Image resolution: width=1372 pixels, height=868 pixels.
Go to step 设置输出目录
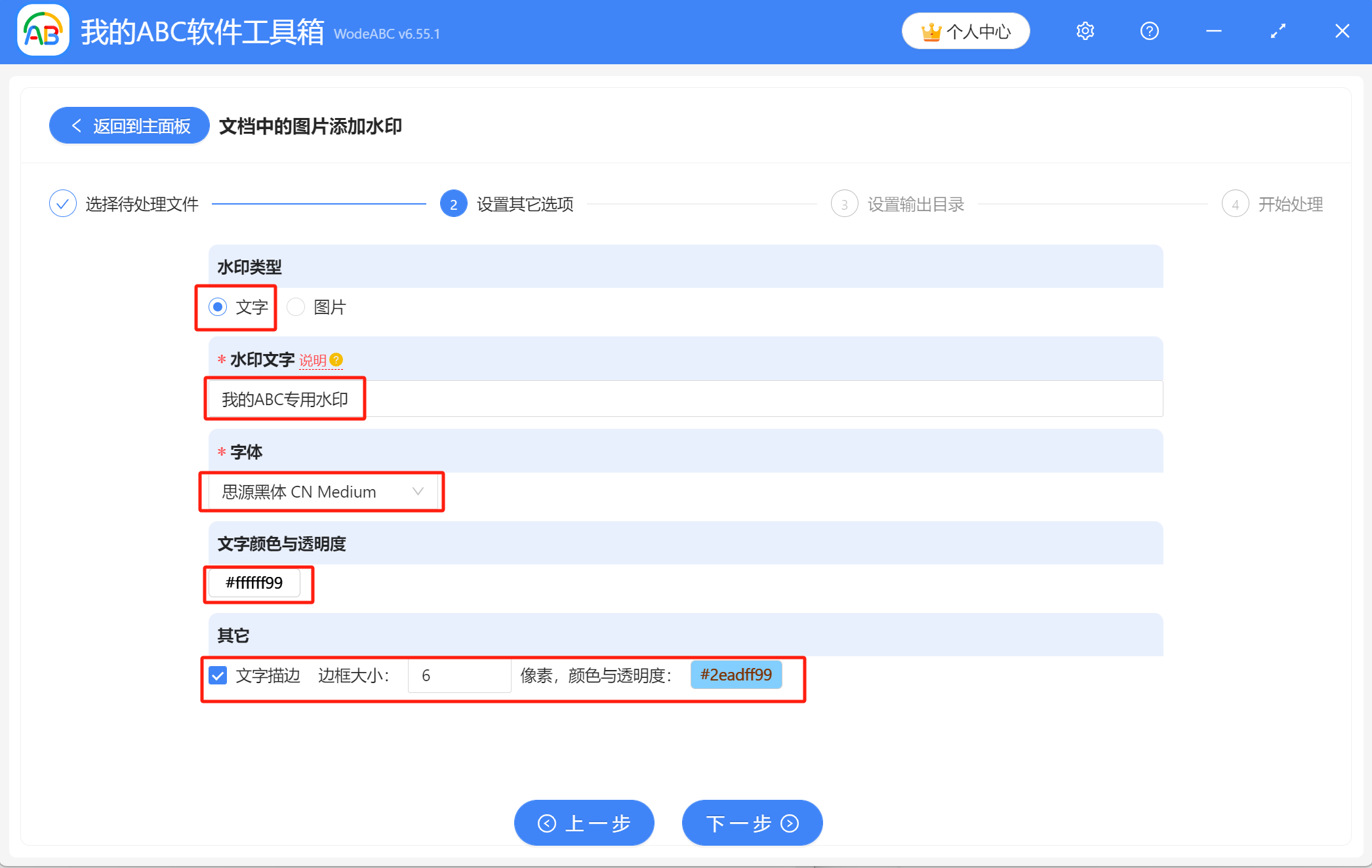pyautogui.click(x=916, y=203)
